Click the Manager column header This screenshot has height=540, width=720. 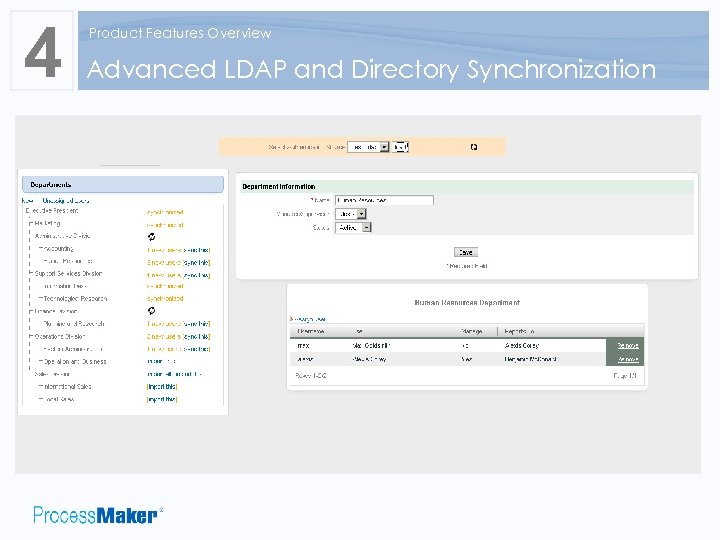472,331
